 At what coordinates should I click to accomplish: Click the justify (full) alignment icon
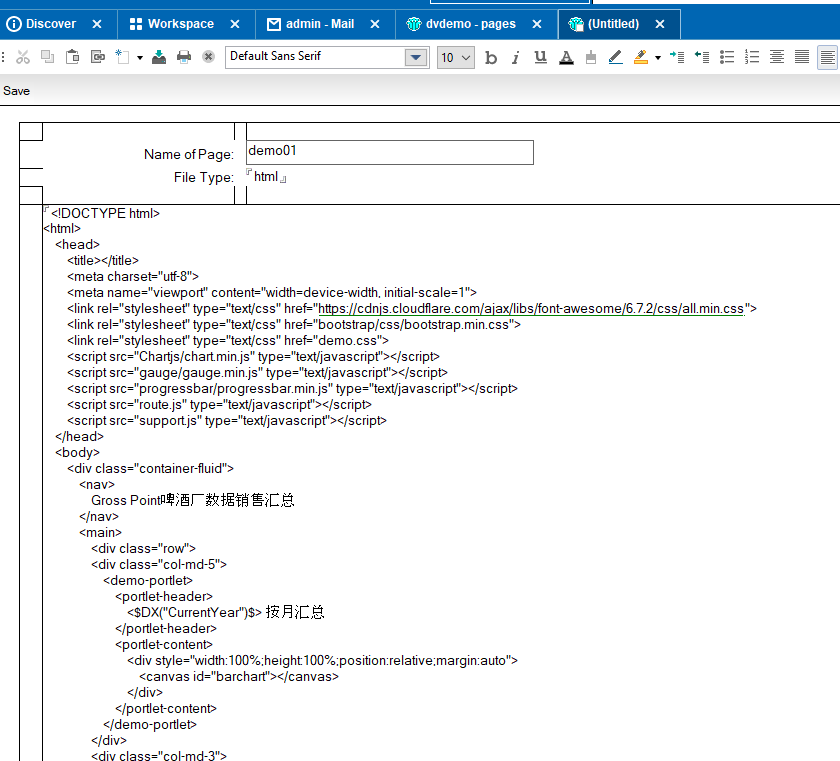[x=802, y=57]
